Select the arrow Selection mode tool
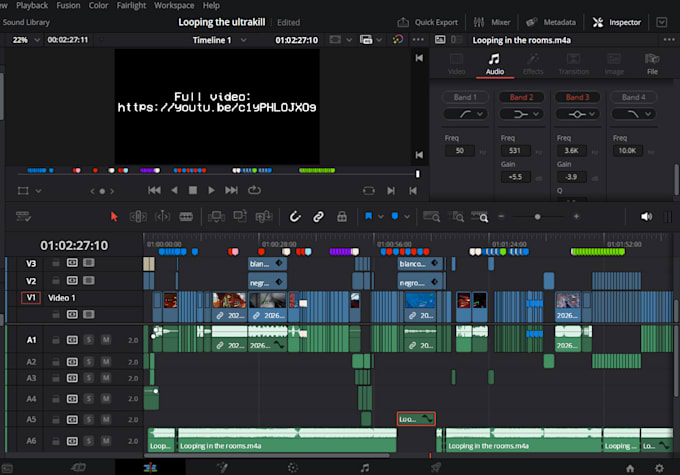Image resolution: width=680 pixels, height=475 pixels. (x=114, y=216)
